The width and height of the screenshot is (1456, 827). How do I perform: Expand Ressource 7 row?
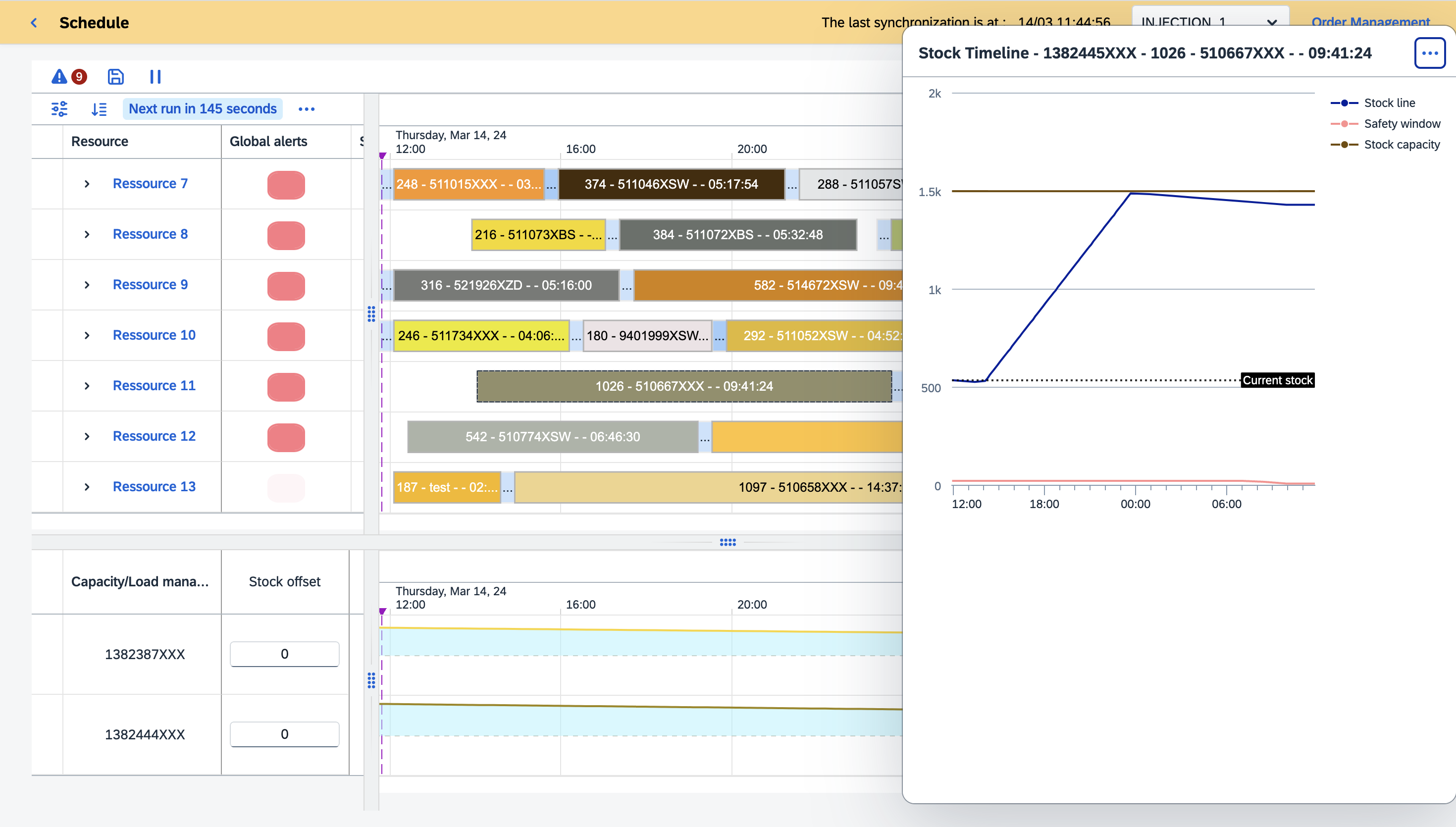87,183
